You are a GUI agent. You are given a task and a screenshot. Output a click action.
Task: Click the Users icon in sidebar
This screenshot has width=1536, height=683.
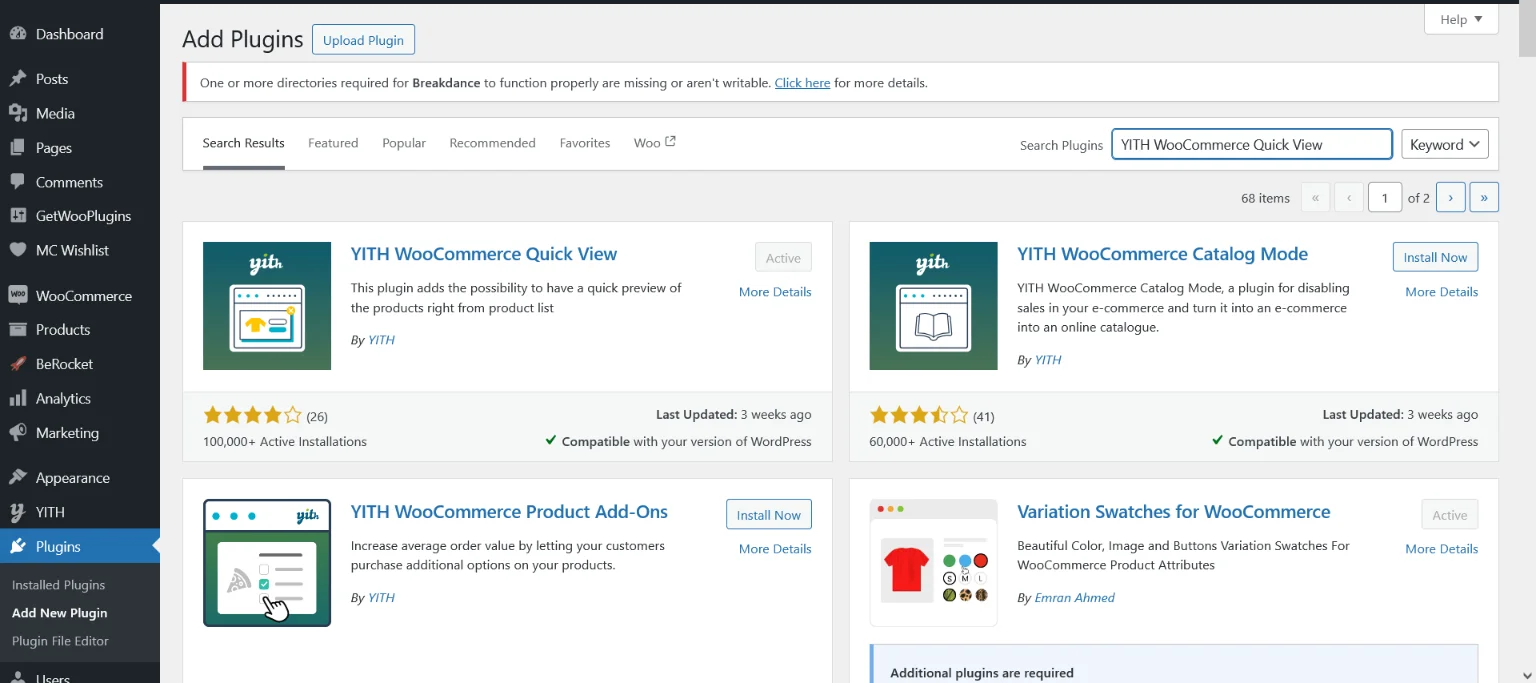point(17,677)
